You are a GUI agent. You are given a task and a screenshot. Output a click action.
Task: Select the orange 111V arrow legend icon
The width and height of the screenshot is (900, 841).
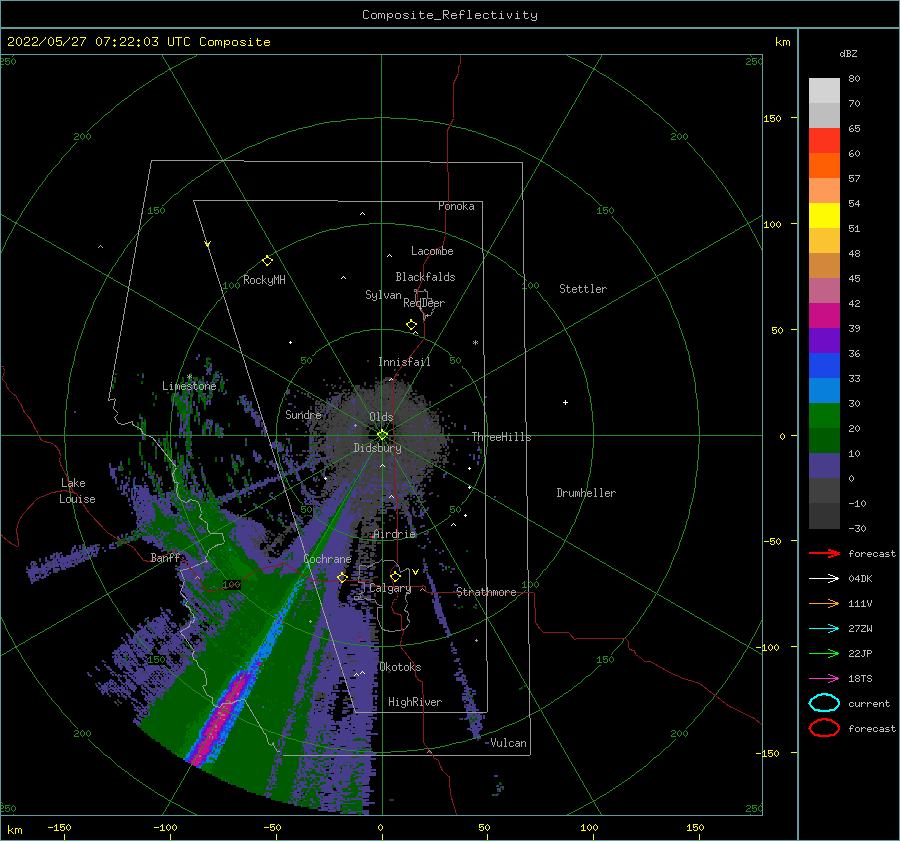click(824, 603)
